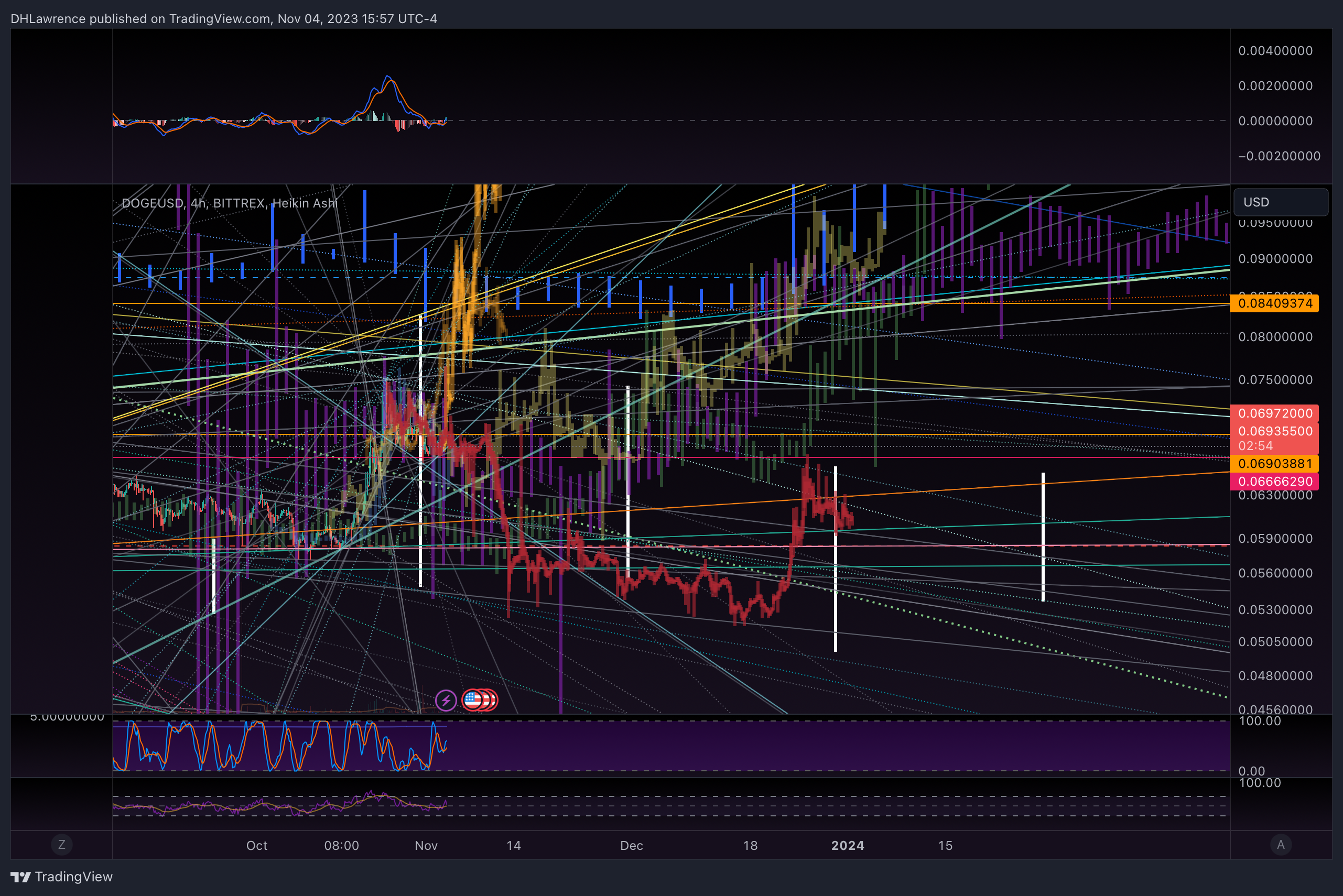Click the 14 date axis label

click(x=513, y=846)
